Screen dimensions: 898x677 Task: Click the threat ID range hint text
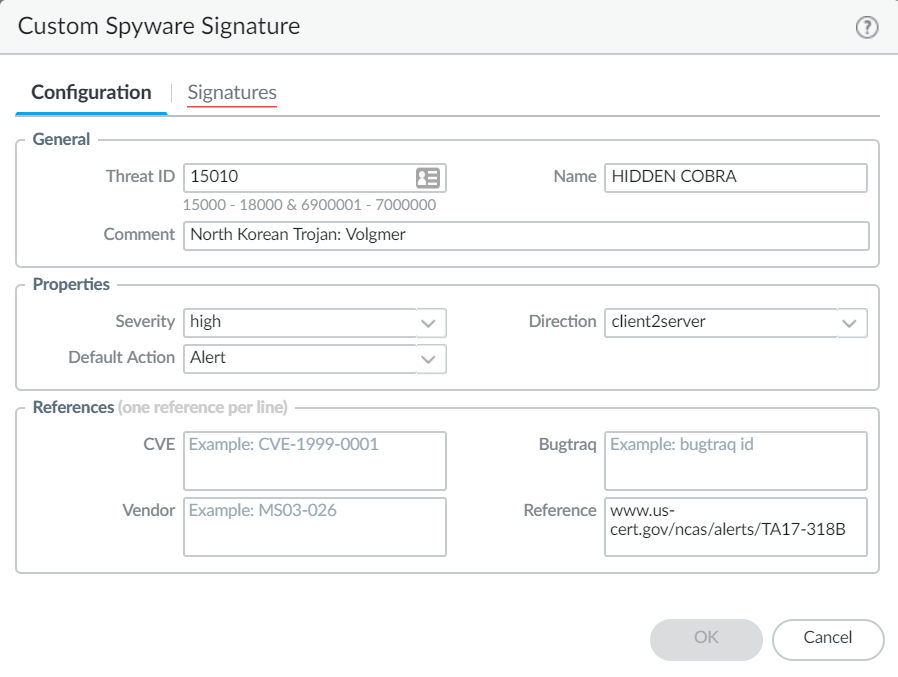309,205
